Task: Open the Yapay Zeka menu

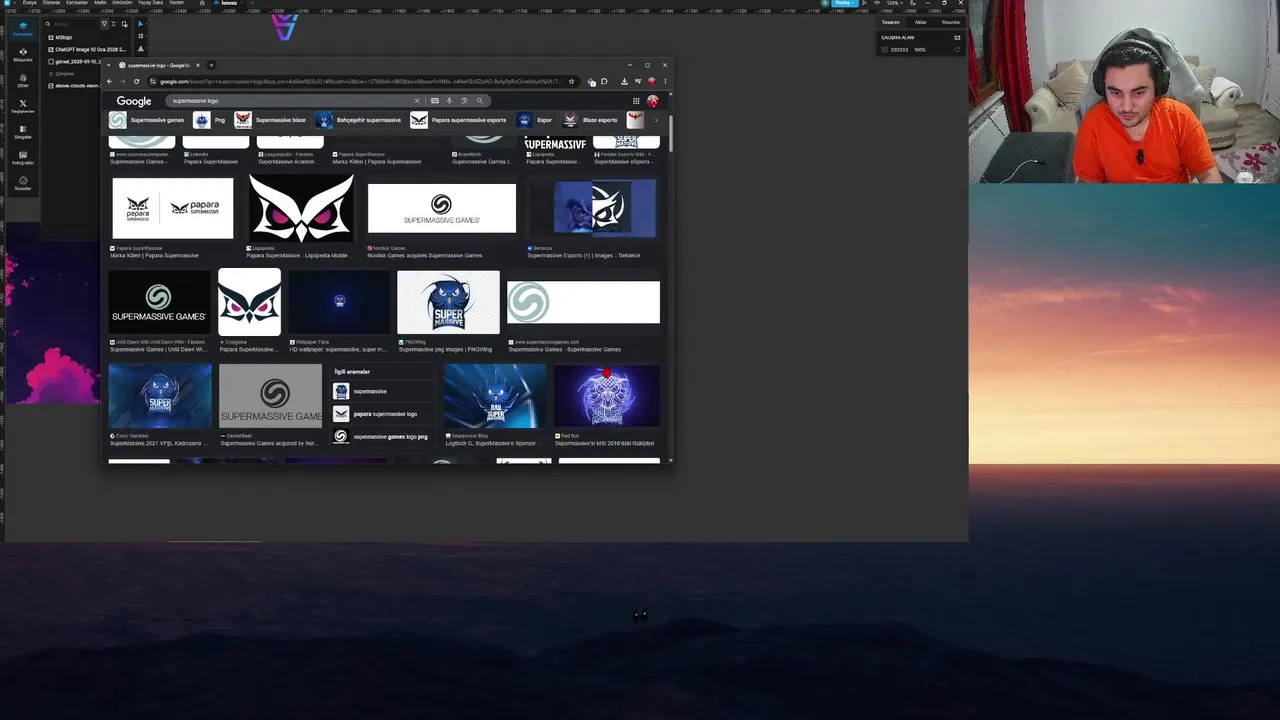Action: pyautogui.click(x=150, y=3)
